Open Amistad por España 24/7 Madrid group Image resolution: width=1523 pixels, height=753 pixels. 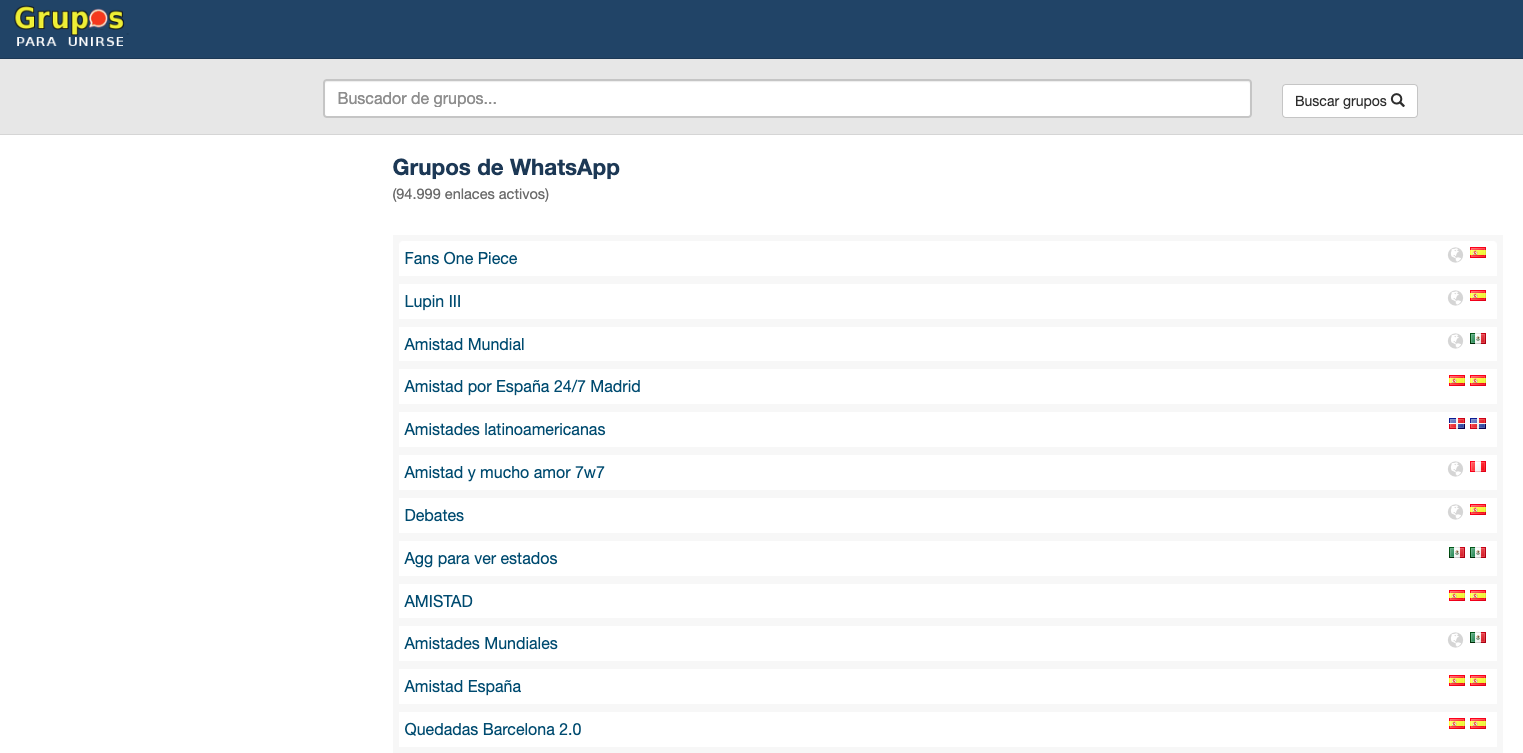point(522,386)
